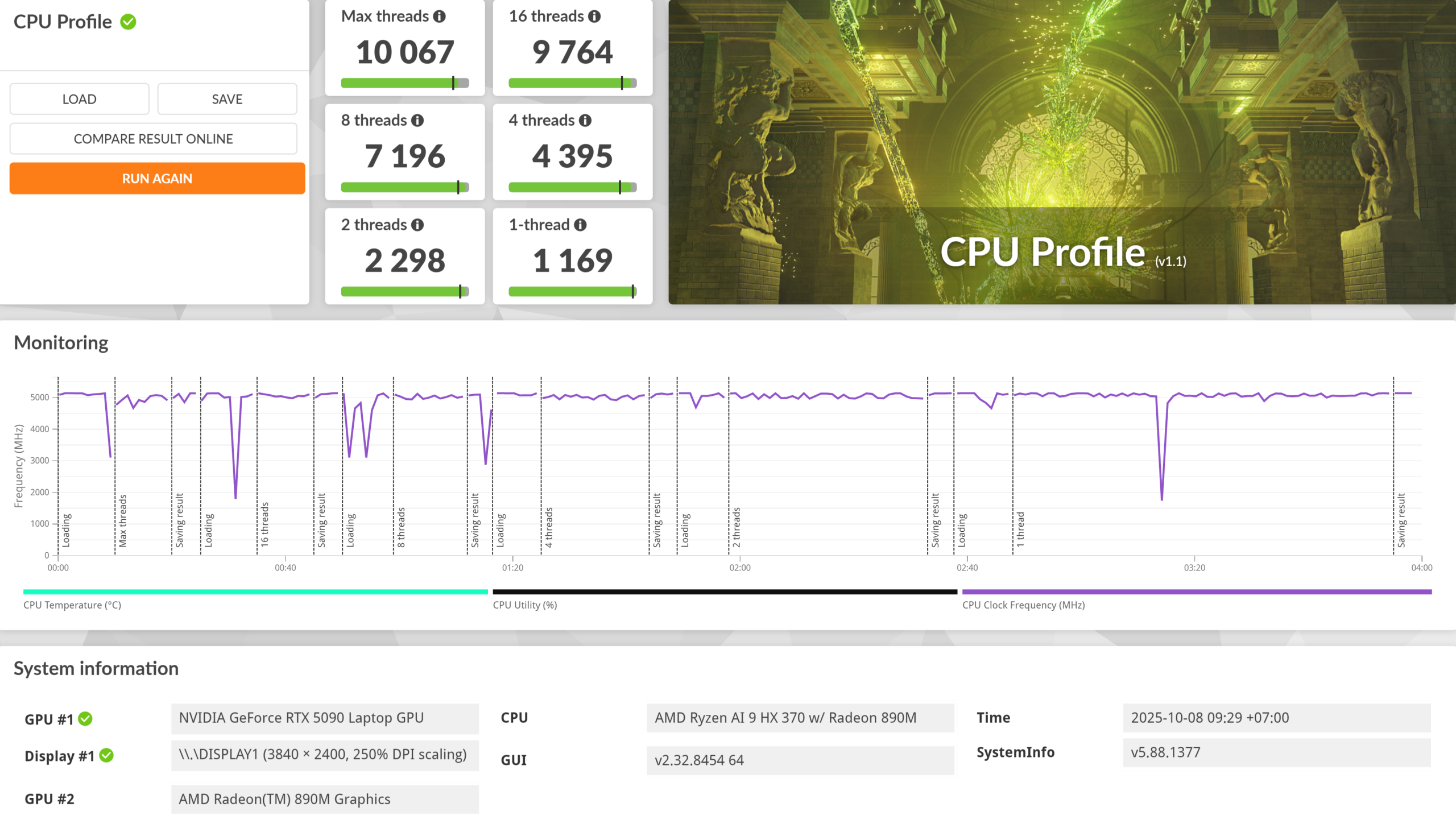1456x819 pixels.
Task: Toggle CPU Utility legend series
Action: (524, 605)
